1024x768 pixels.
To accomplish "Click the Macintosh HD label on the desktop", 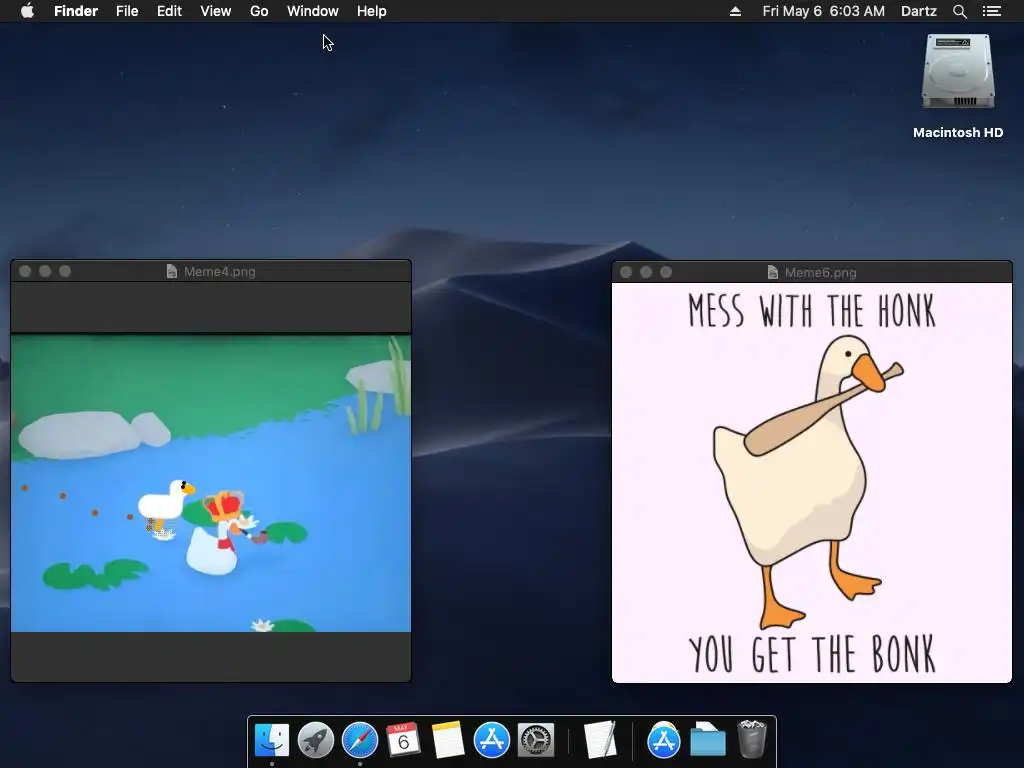I will [958, 133].
